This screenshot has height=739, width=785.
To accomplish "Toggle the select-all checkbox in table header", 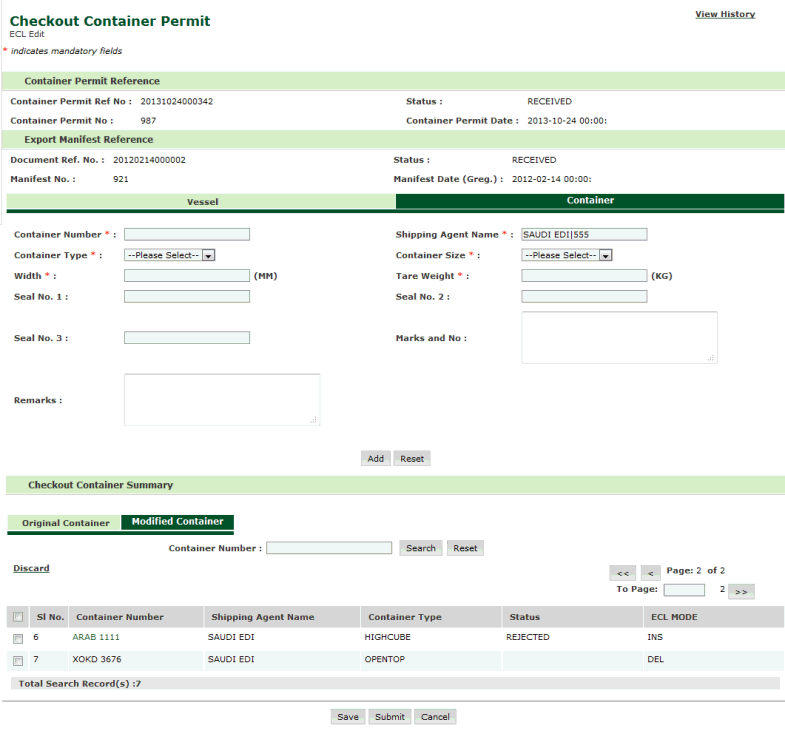I will [x=18, y=617].
